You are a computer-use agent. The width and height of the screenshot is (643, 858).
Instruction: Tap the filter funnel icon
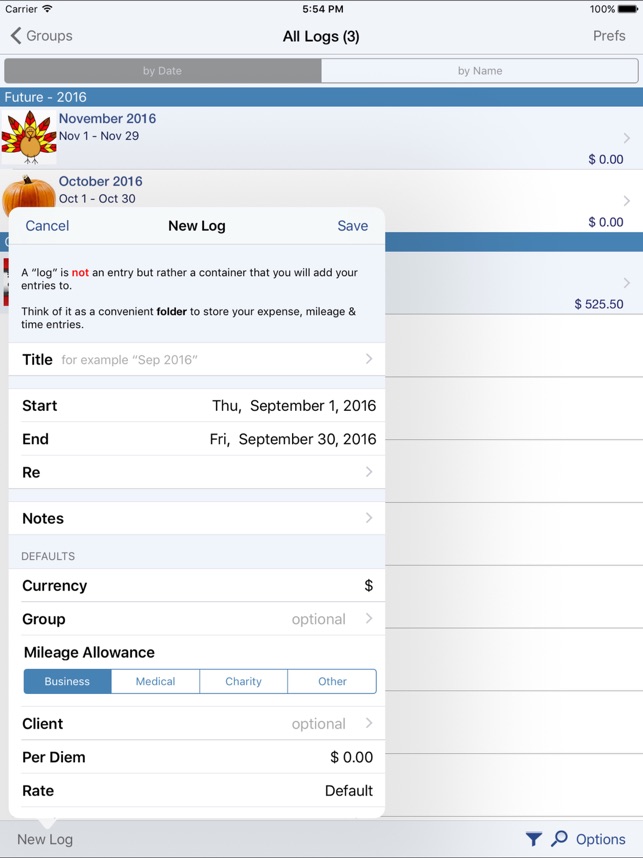(x=534, y=839)
